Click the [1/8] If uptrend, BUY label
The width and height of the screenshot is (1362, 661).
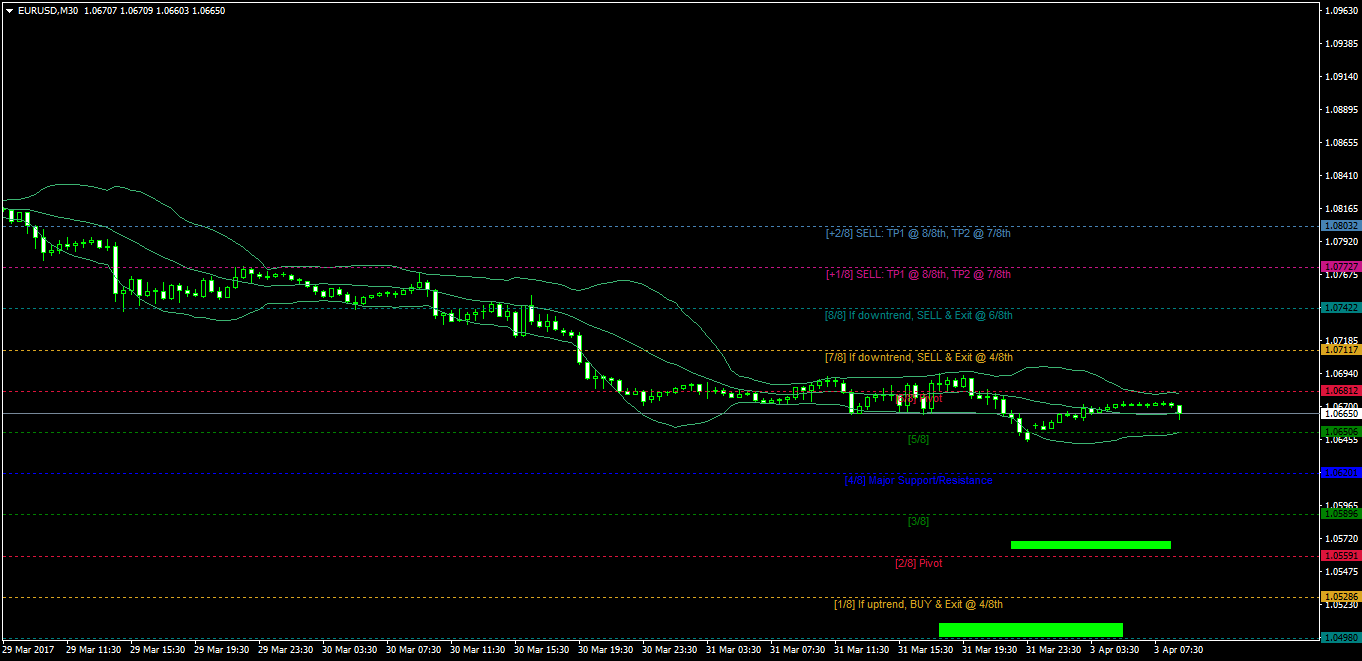pos(918,604)
